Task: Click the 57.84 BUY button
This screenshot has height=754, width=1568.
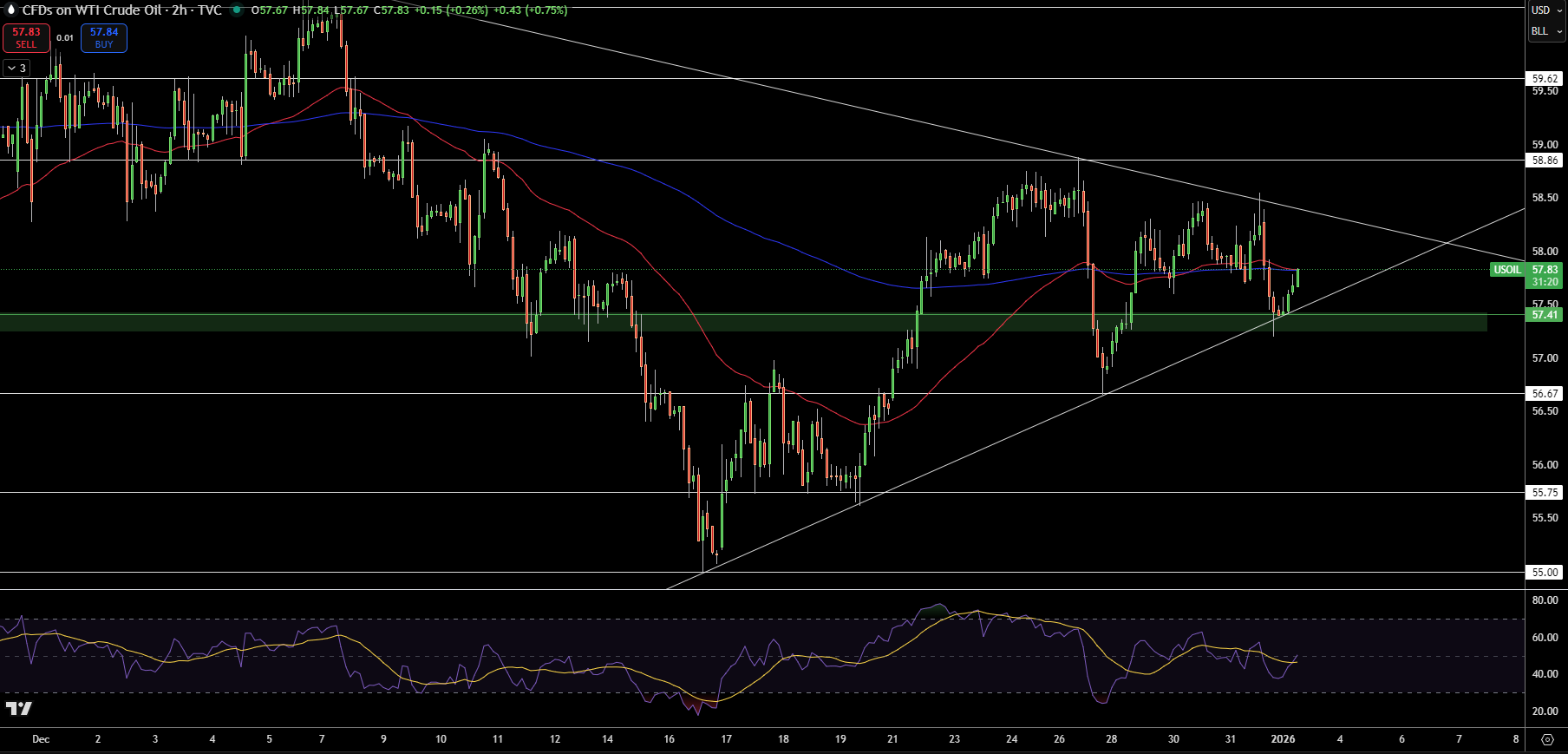Action: click(x=104, y=38)
